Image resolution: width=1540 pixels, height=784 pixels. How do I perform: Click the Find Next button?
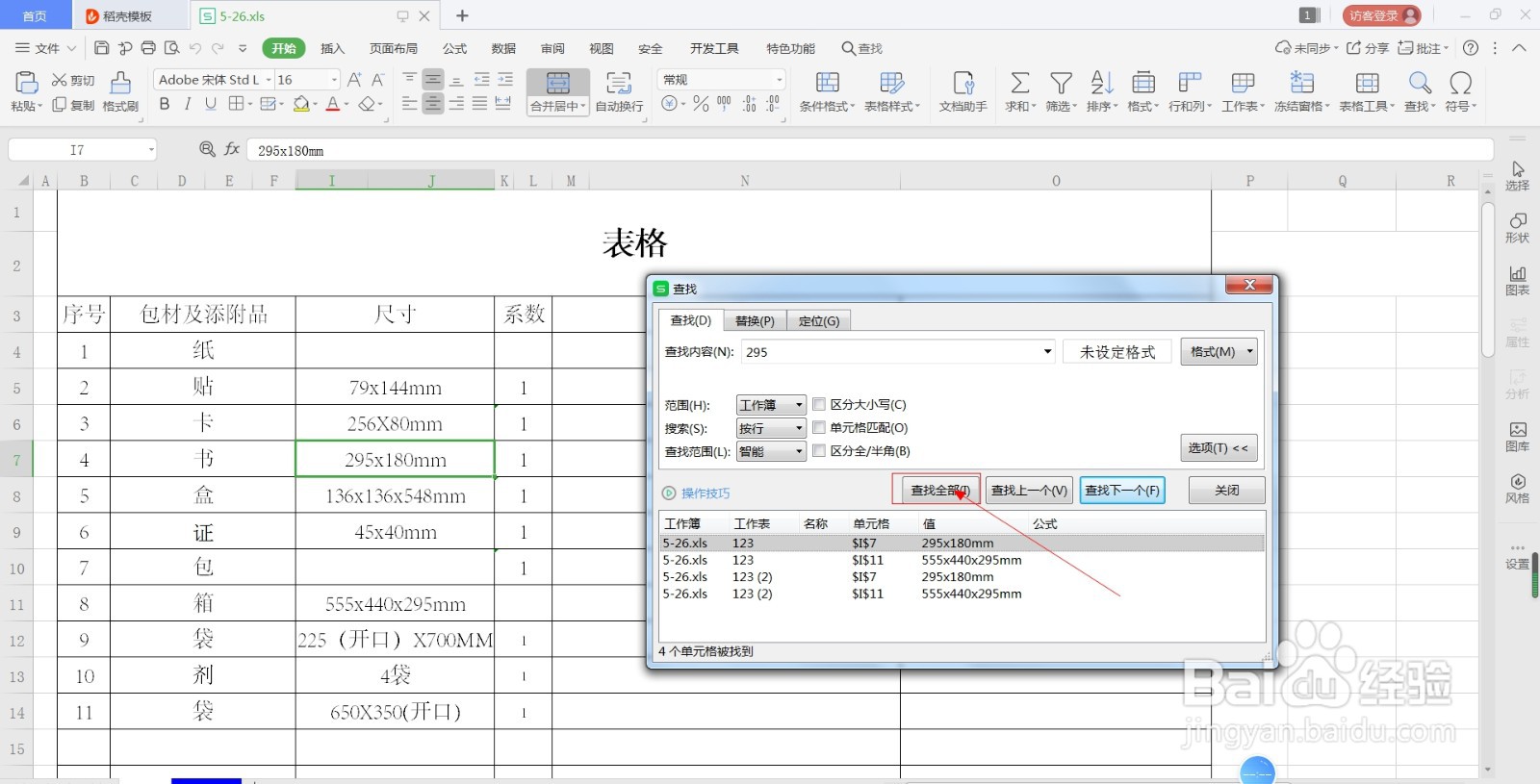click(x=1122, y=491)
